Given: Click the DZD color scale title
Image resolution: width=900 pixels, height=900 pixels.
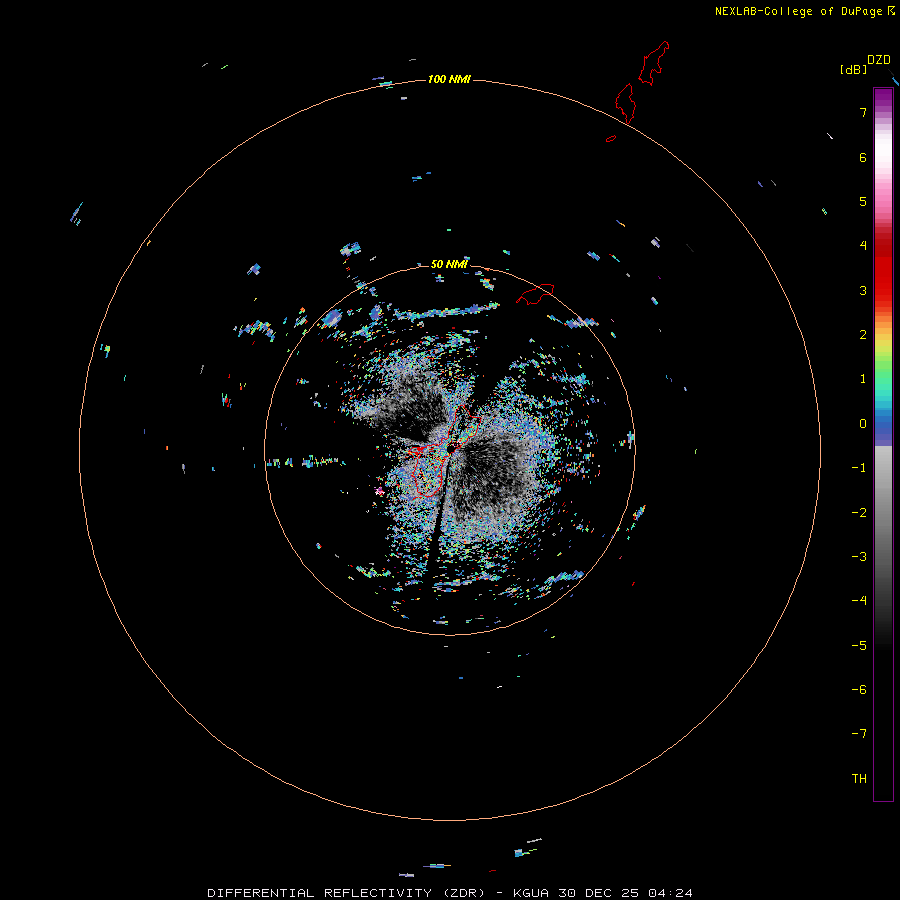Looking at the screenshot, I should click(879, 60).
